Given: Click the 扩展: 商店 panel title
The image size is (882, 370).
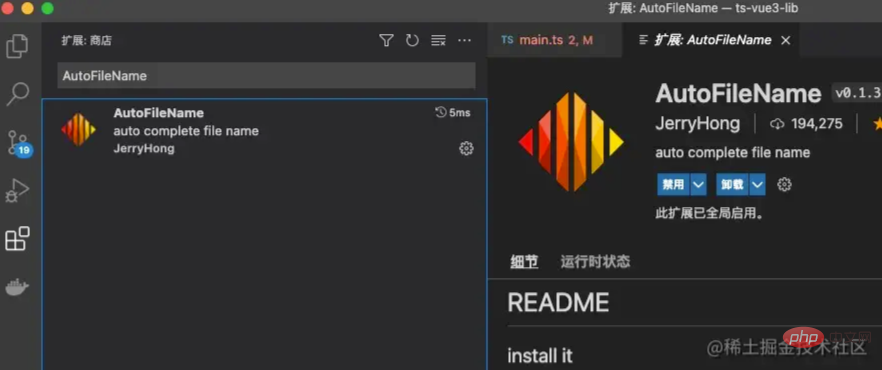Looking at the screenshot, I should (87, 40).
